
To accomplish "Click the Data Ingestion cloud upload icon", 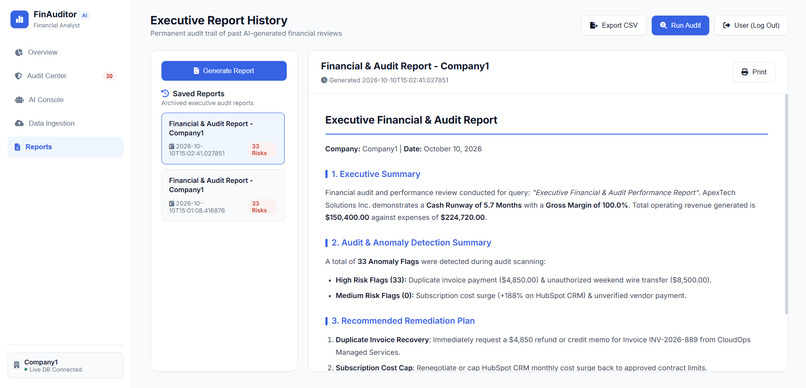I will pyautogui.click(x=19, y=123).
